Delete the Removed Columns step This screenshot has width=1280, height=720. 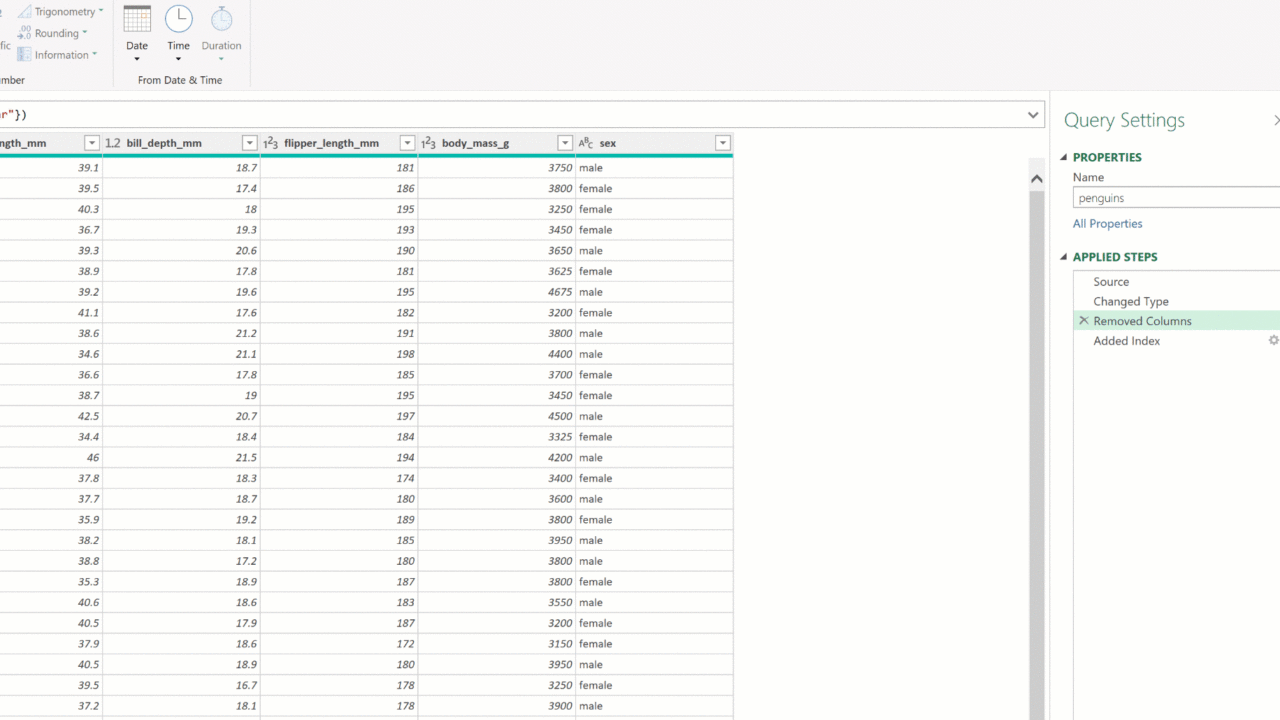pyautogui.click(x=1083, y=321)
